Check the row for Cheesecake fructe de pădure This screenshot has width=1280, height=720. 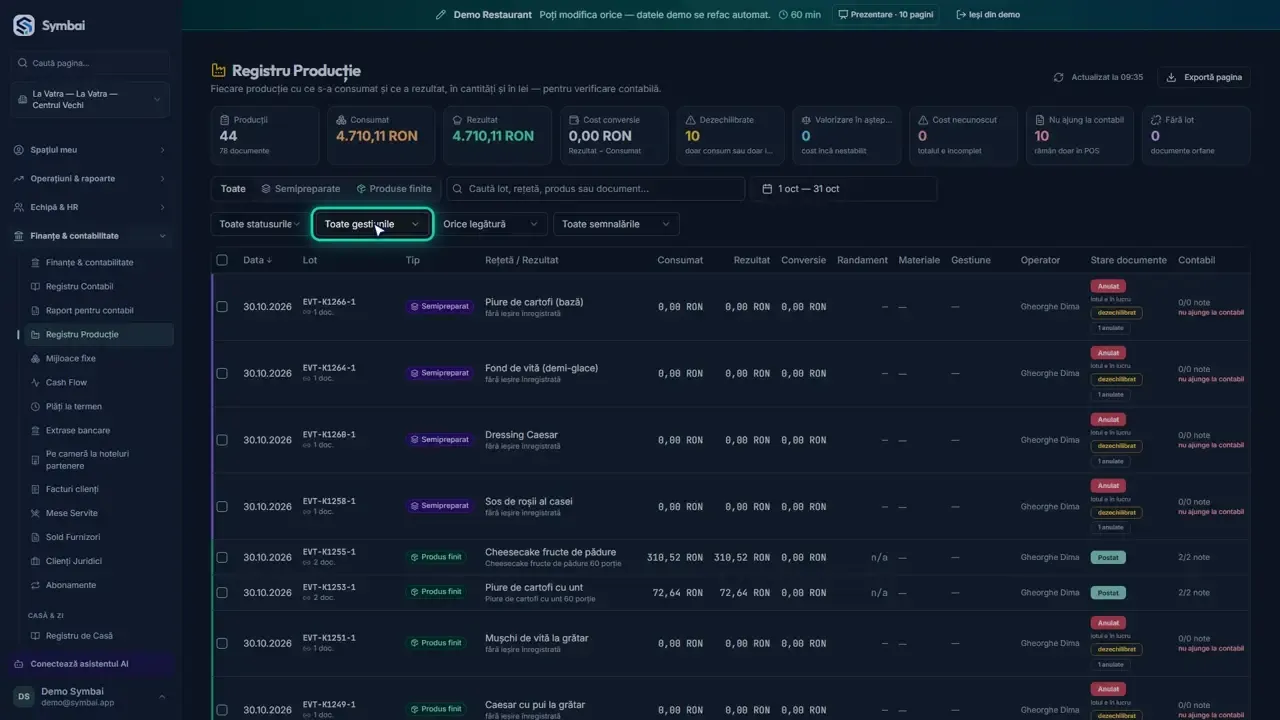tap(222, 557)
